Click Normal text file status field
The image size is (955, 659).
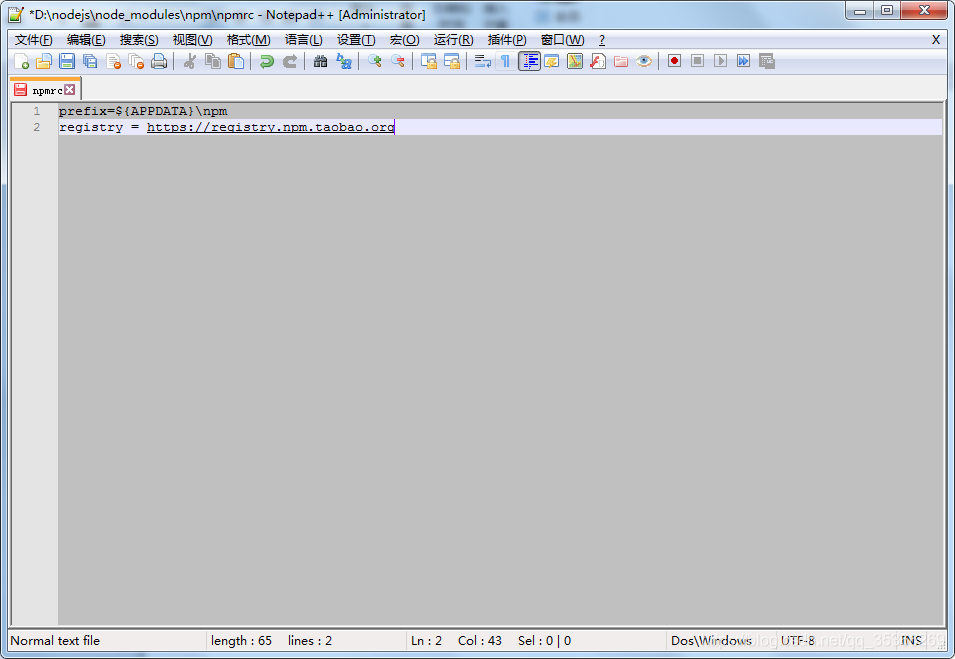pos(55,641)
